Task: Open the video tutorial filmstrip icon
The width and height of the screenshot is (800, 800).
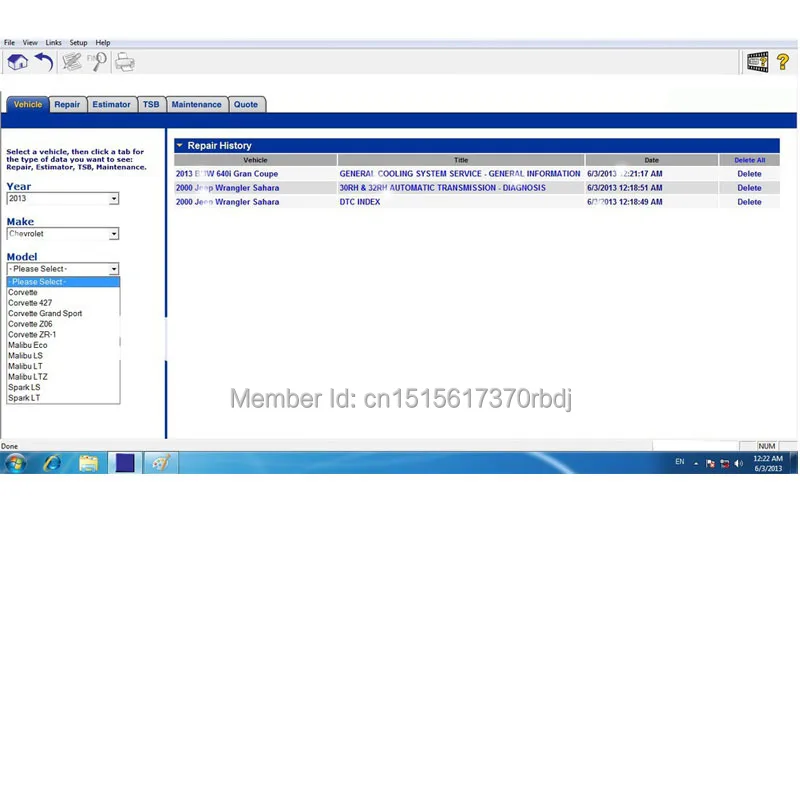Action: point(758,62)
